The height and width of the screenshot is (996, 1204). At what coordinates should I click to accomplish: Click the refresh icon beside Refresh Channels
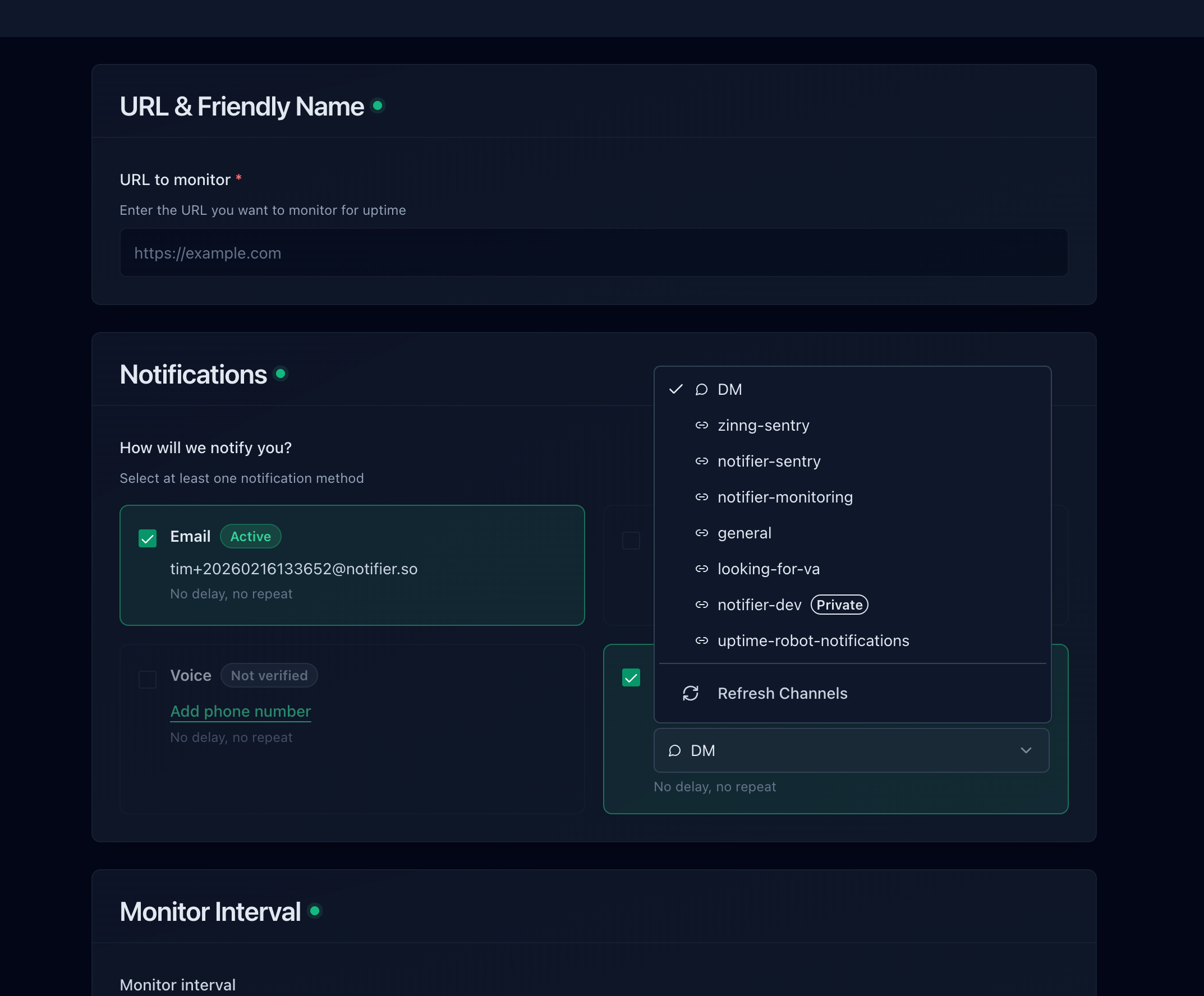pos(690,693)
